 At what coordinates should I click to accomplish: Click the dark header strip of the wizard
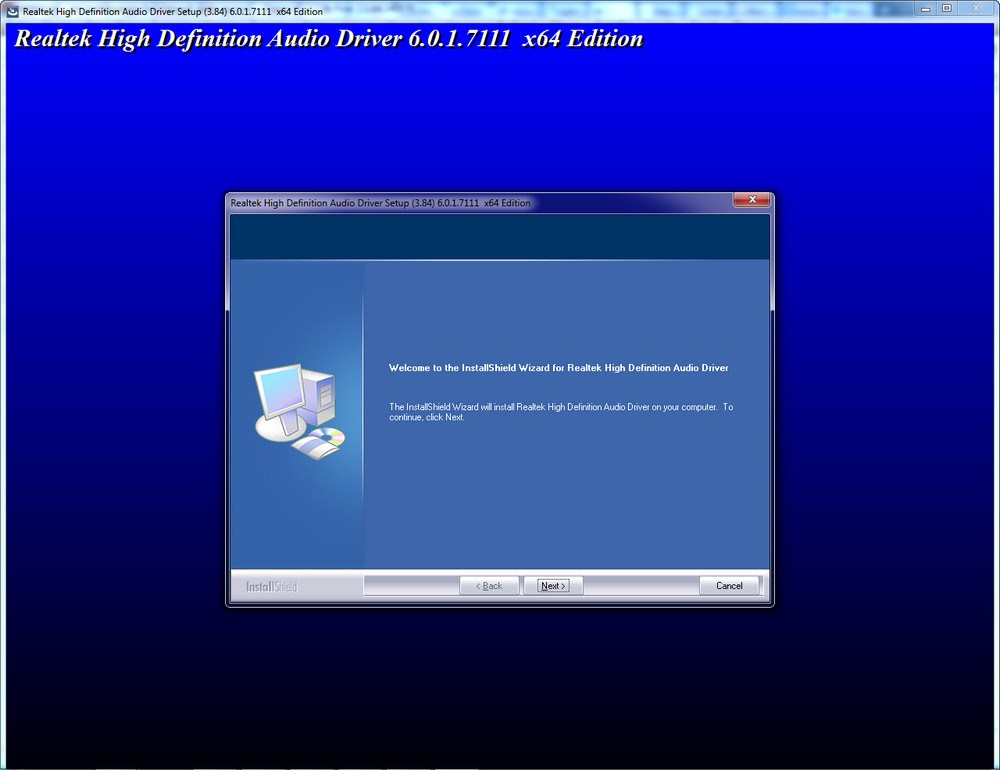(x=500, y=235)
